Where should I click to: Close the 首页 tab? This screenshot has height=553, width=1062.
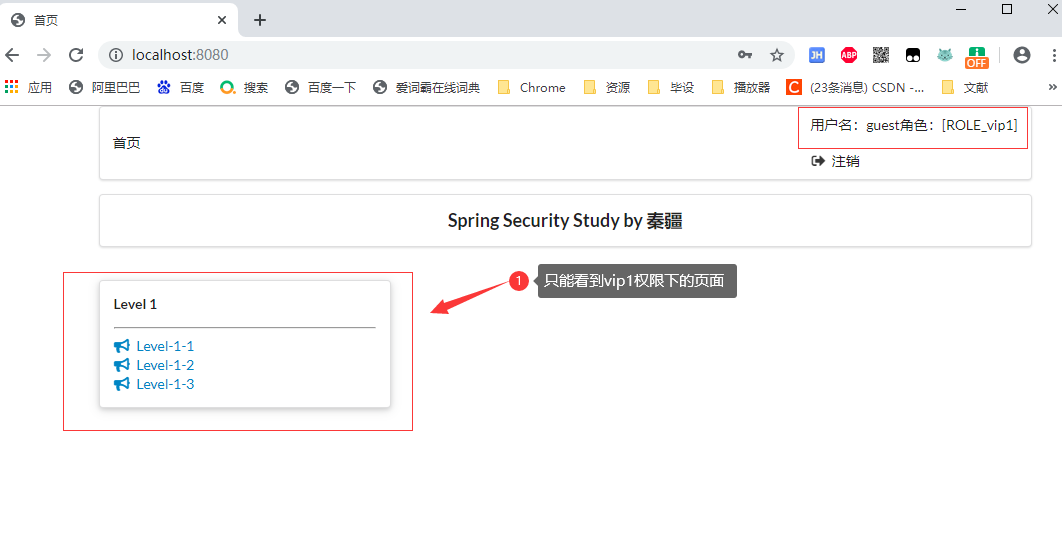[x=221, y=20]
